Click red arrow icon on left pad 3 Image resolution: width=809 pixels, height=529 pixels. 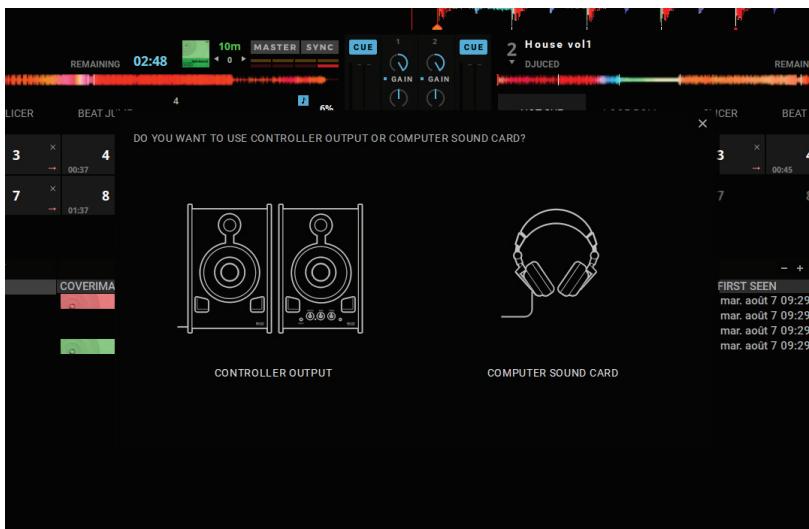(x=52, y=168)
